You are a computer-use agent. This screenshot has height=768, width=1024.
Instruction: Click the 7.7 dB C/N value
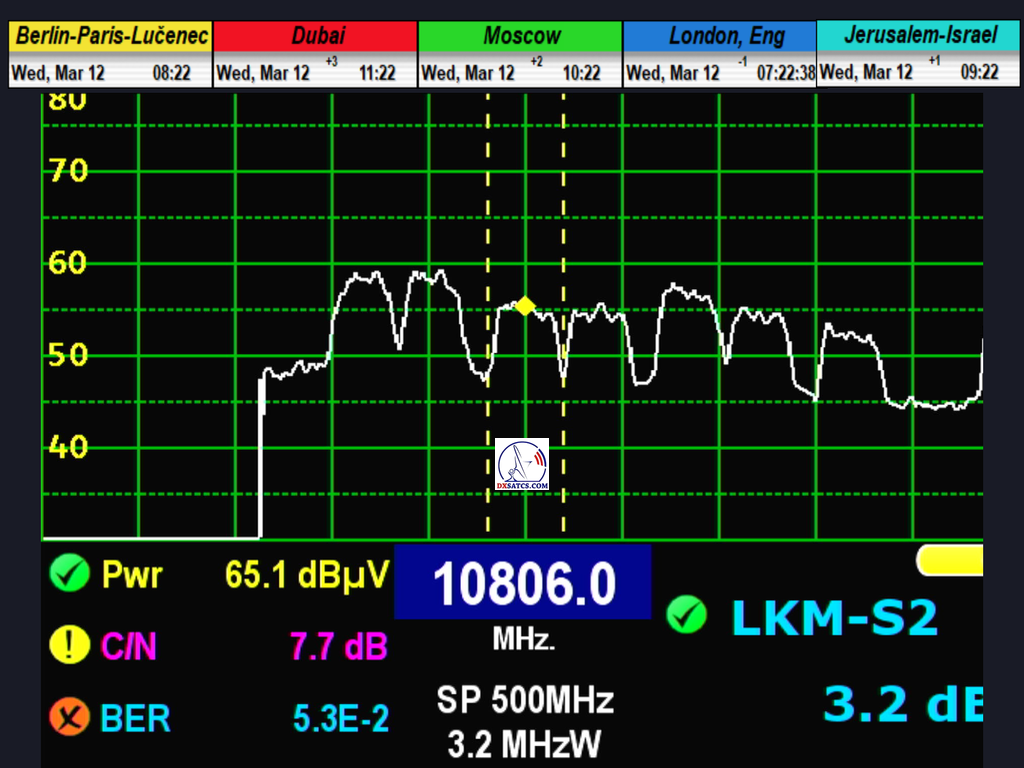(338, 647)
